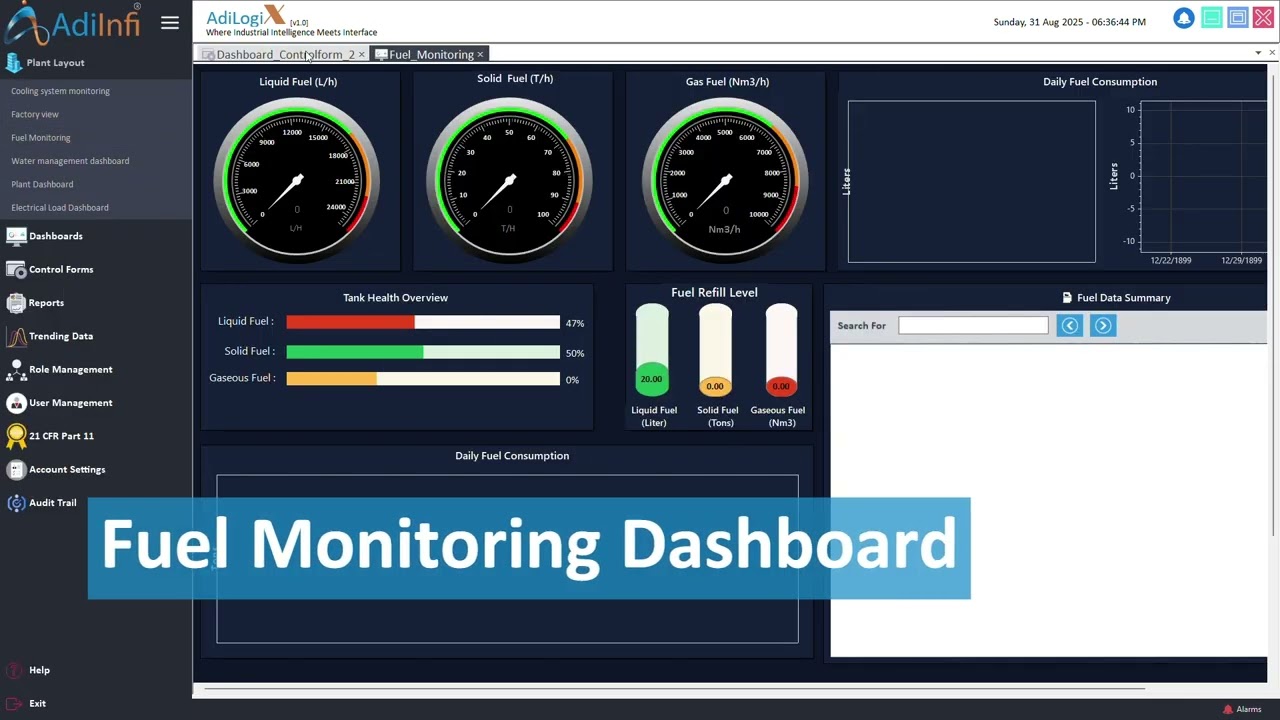Click the Reports icon in sidebar
The width and height of the screenshot is (1280, 720).
point(16,303)
